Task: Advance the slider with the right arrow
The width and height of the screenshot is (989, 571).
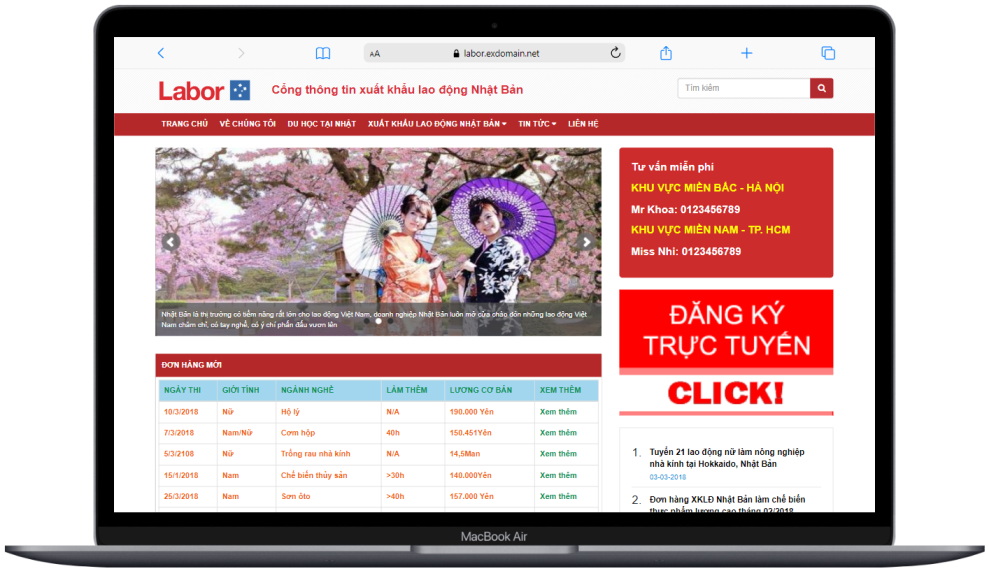Action: pyautogui.click(x=586, y=242)
